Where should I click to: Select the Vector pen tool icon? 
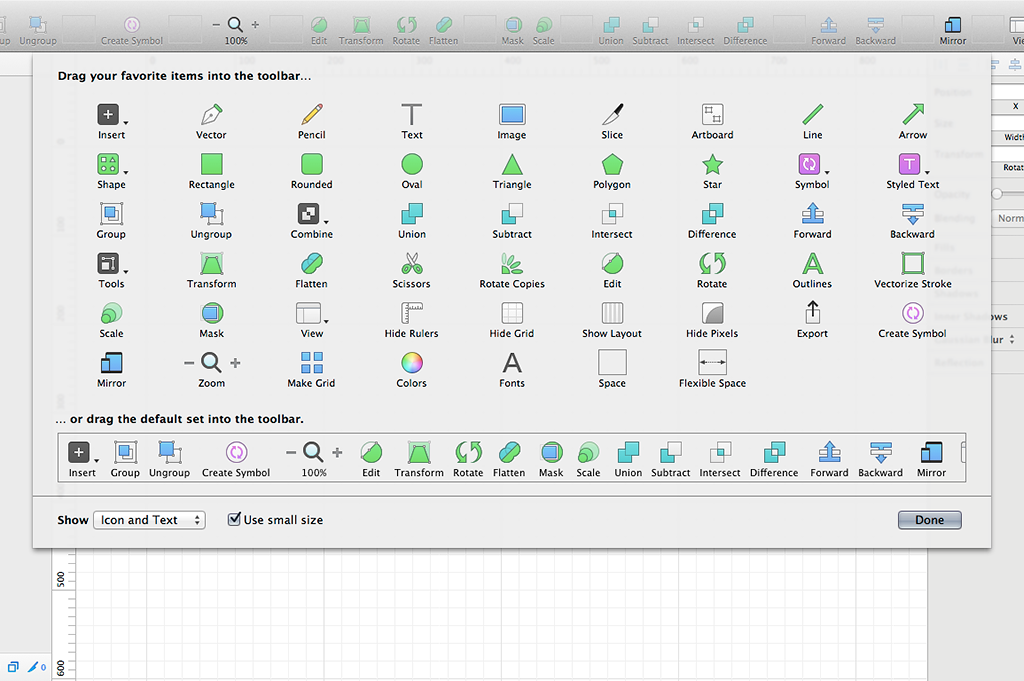211,114
